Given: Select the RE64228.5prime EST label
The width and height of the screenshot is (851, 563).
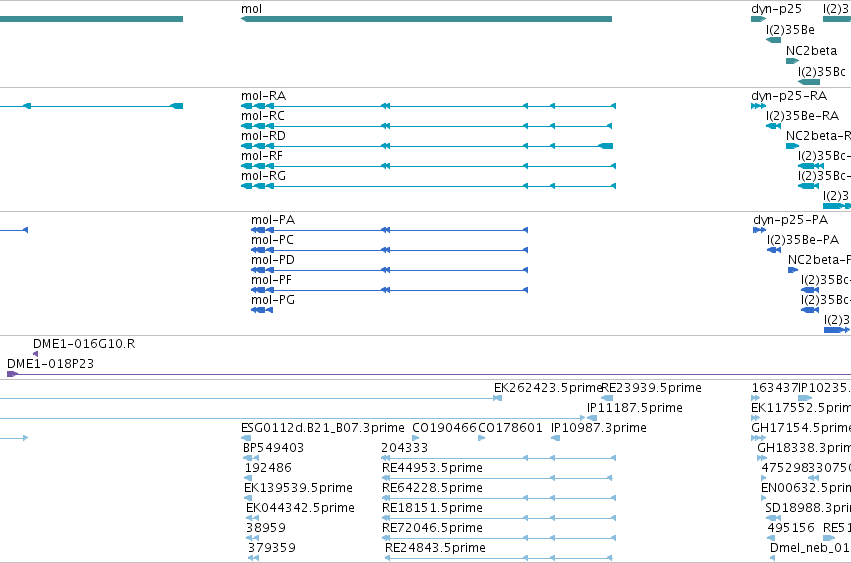Looking at the screenshot, I should tap(433, 488).
